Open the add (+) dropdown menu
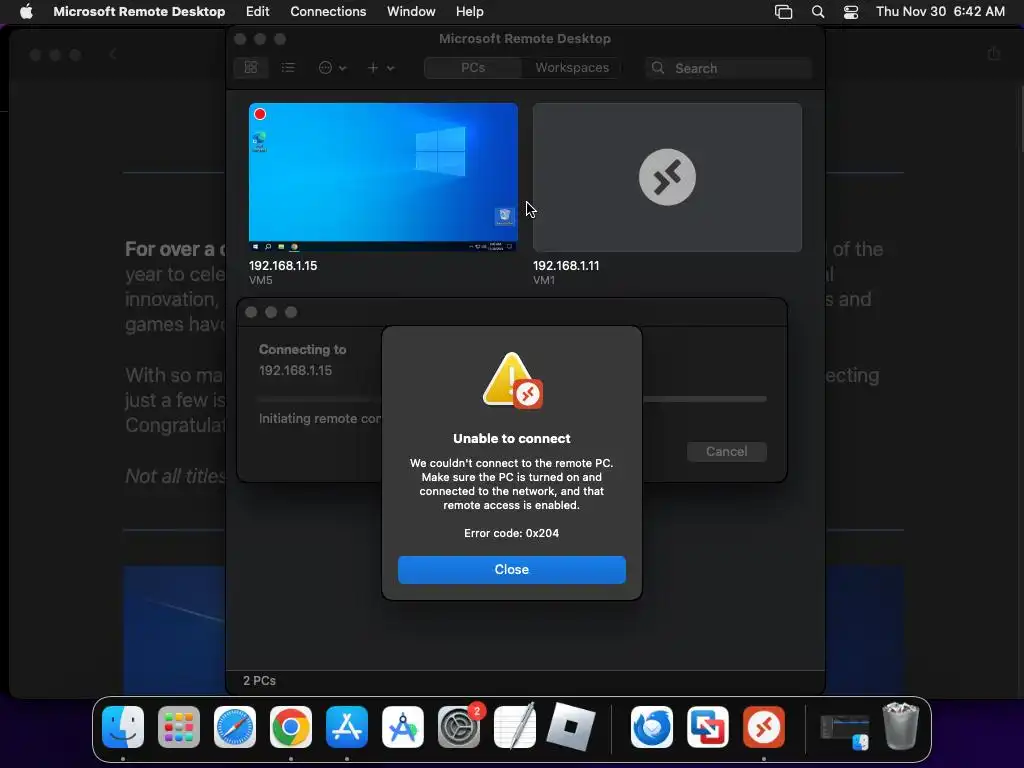Image resolution: width=1024 pixels, height=768 pixels. tap(381, 68)
